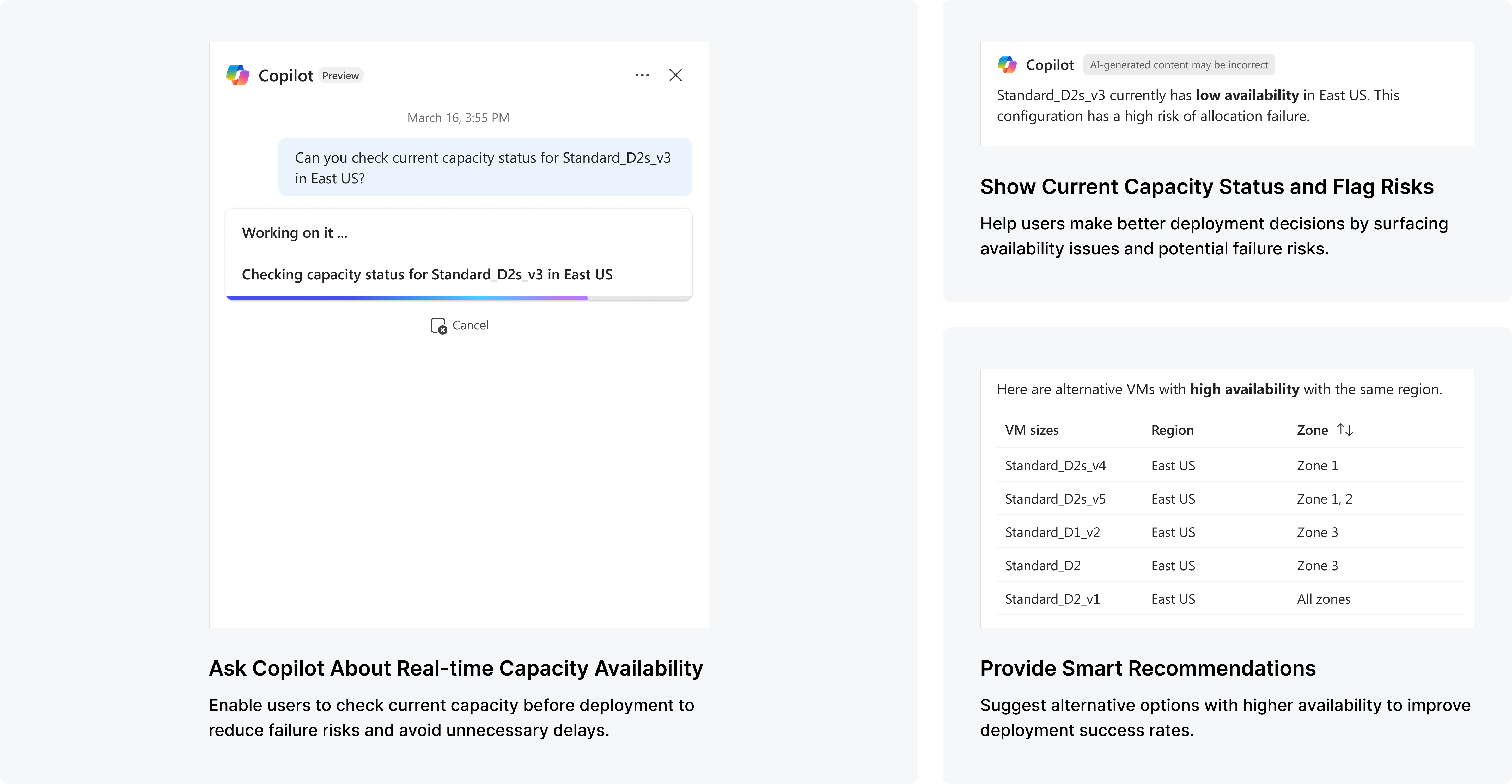Image resolution: width=1512 pixels, height=784 pixels.
Task: Cancel the capacity check request
Action: [460, 326]
